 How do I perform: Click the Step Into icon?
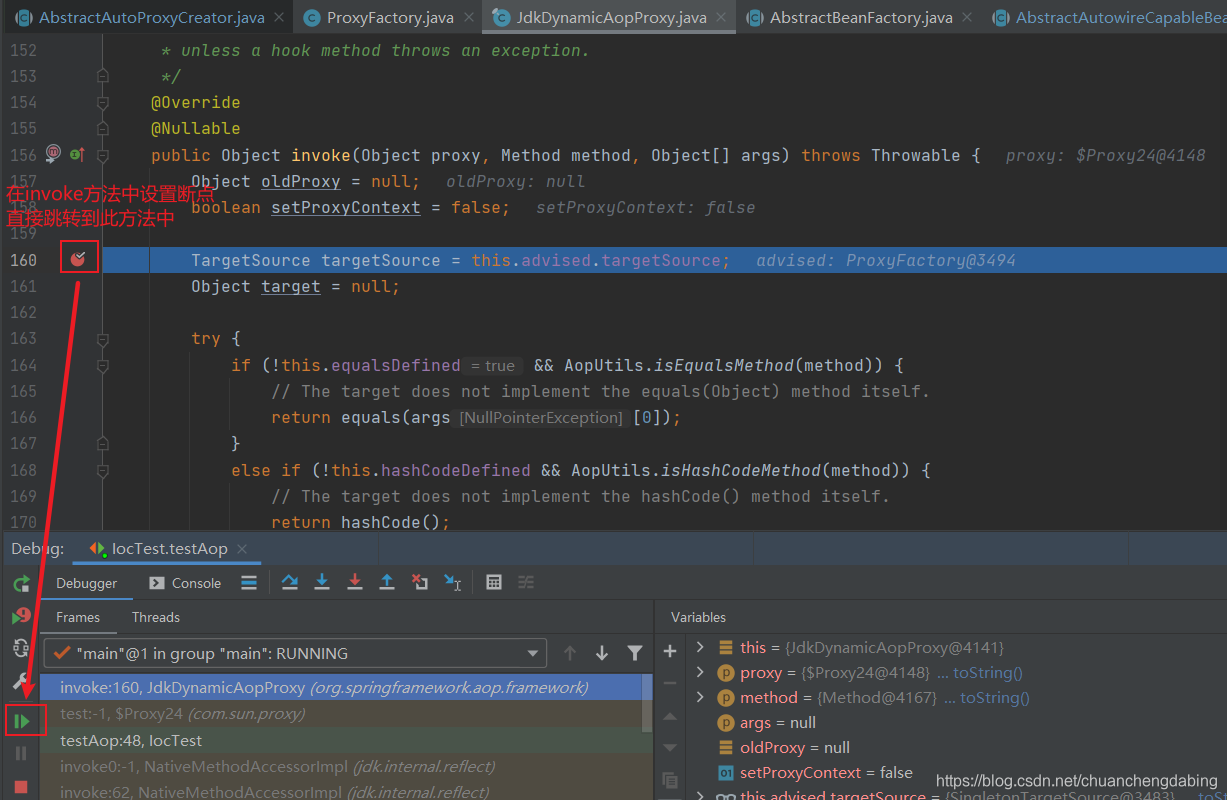click(x=322, y=582)
